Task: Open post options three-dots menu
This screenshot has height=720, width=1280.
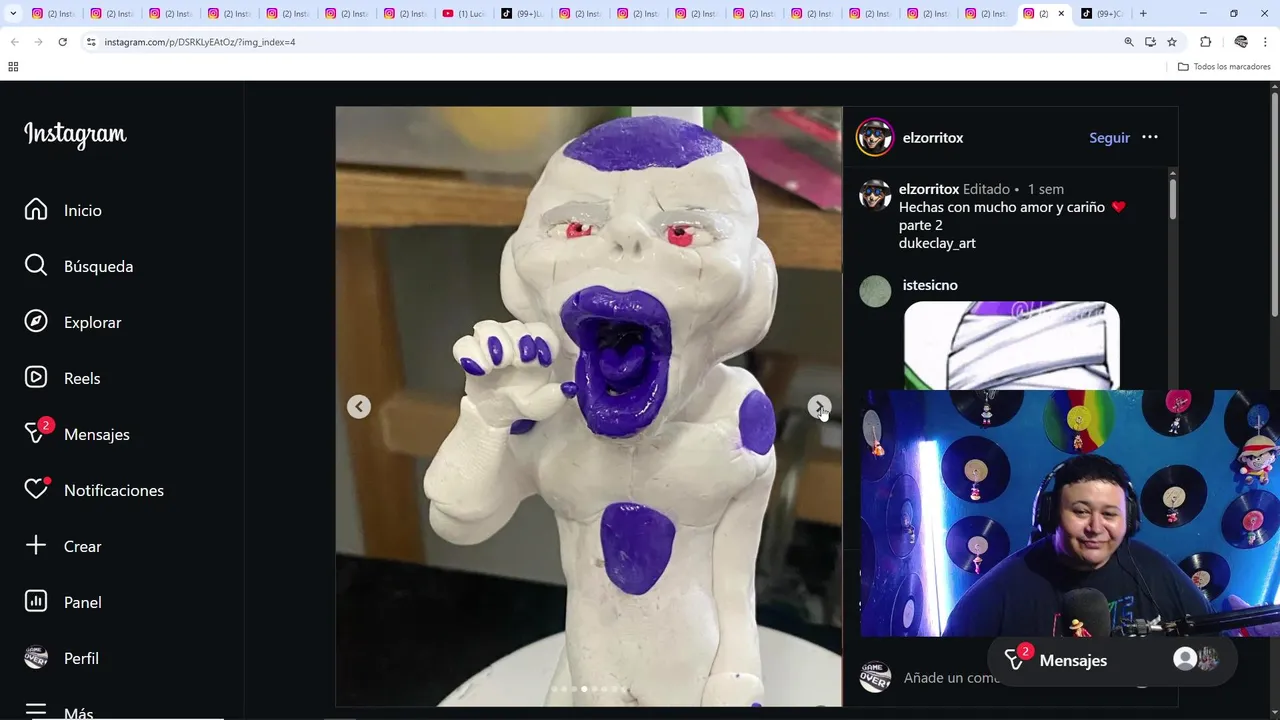Action: [x=1150, y=137]
